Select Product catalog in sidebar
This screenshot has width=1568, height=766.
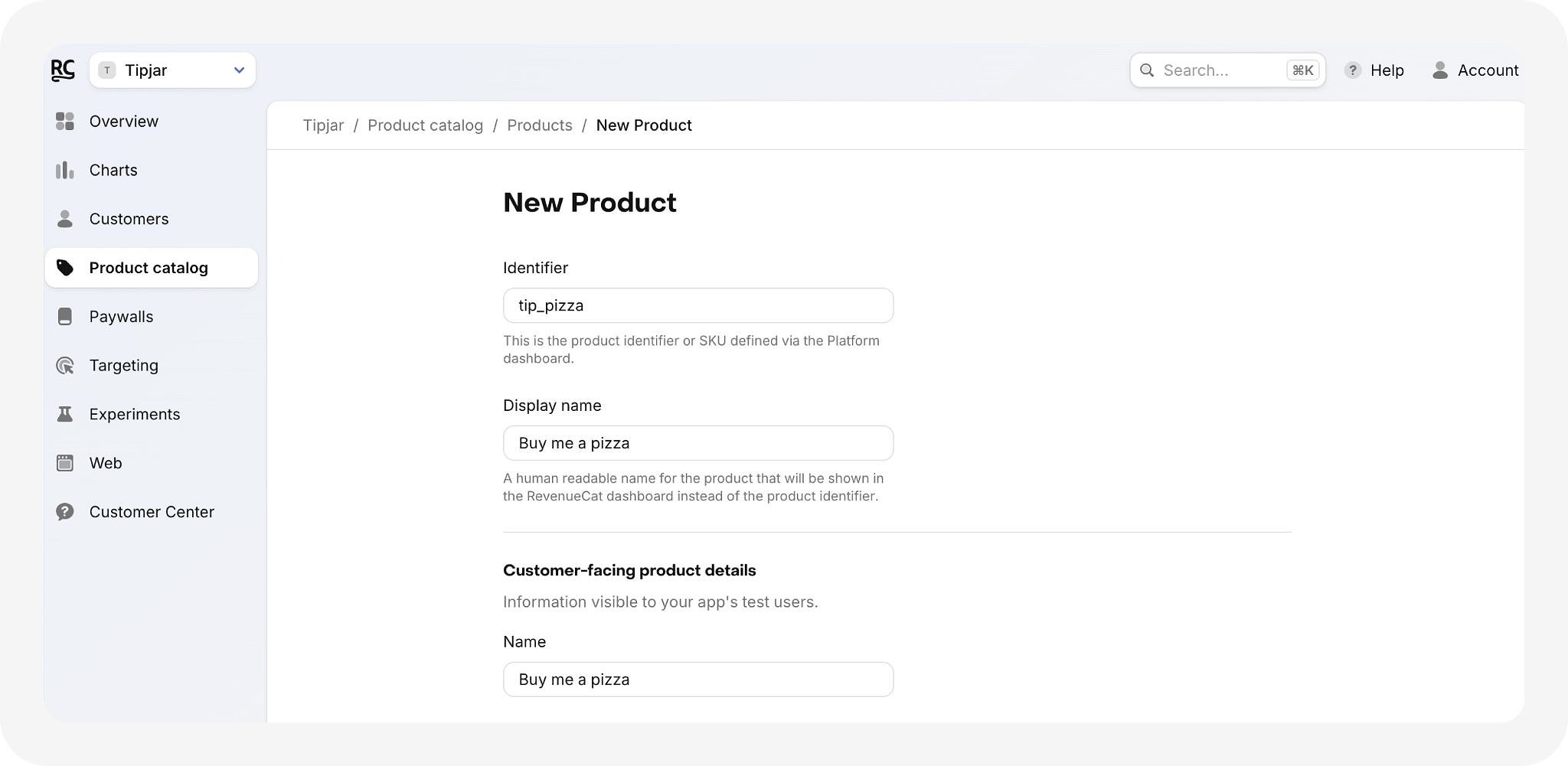click(x=152, y=268)
